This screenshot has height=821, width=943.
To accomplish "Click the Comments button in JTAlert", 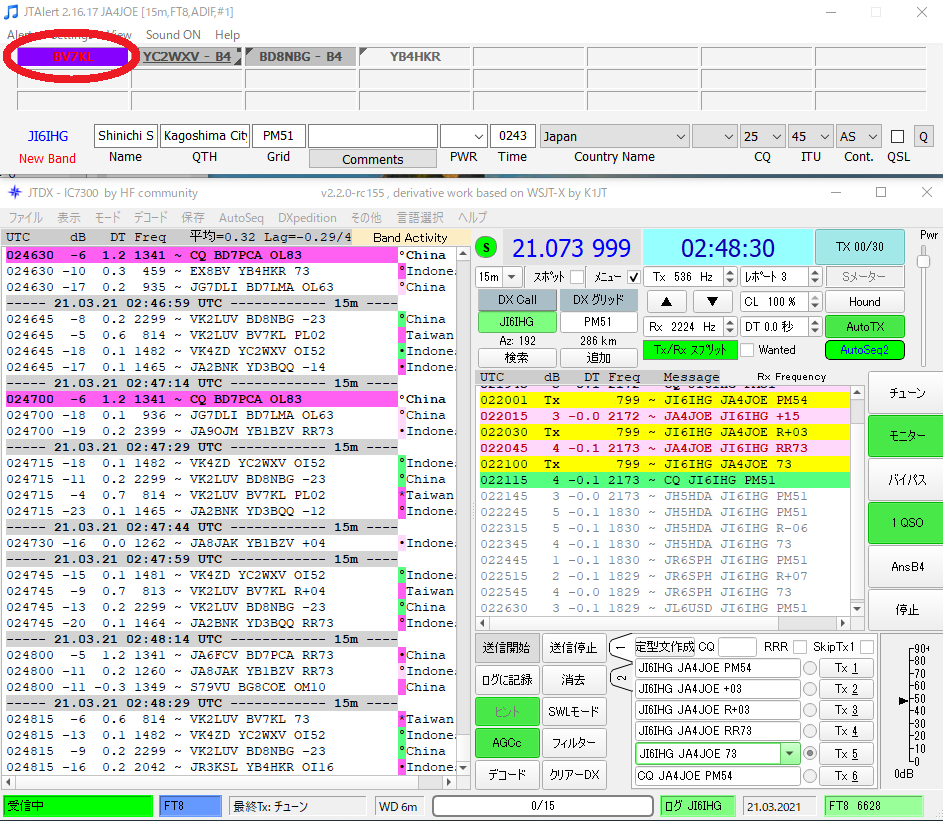I will click(372, 159).
